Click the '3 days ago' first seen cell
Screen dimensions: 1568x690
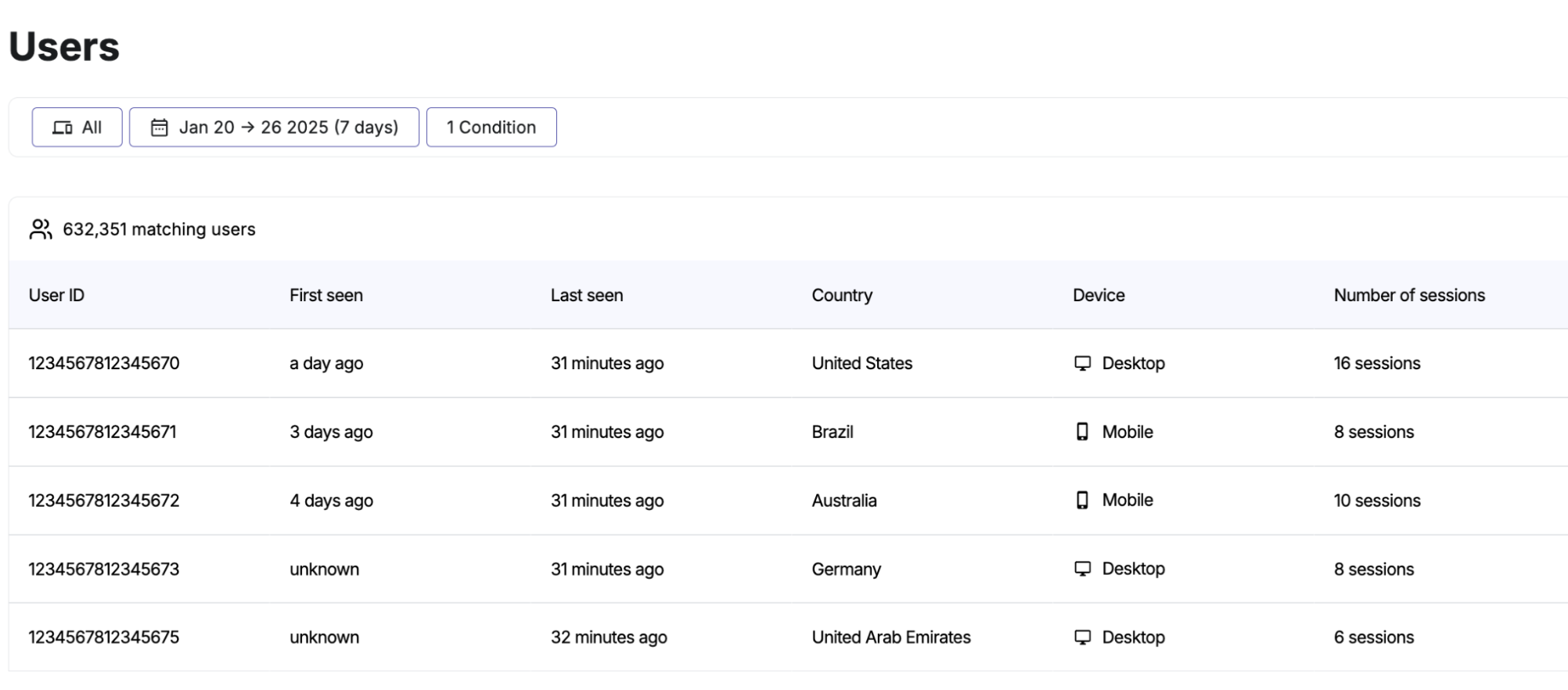[331, 432]
